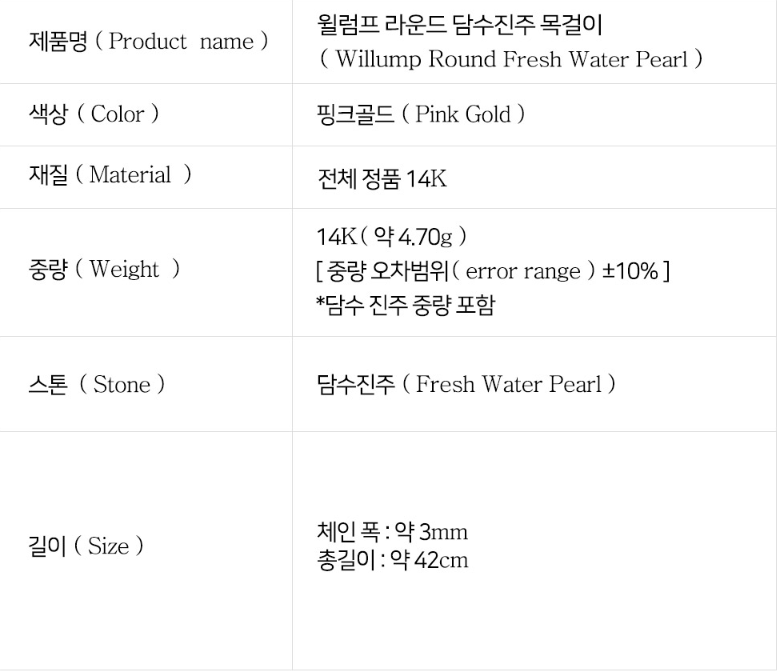The image size is (777, 671).
Task: Click the '색상 (Color)' row label
Action: 94,114
